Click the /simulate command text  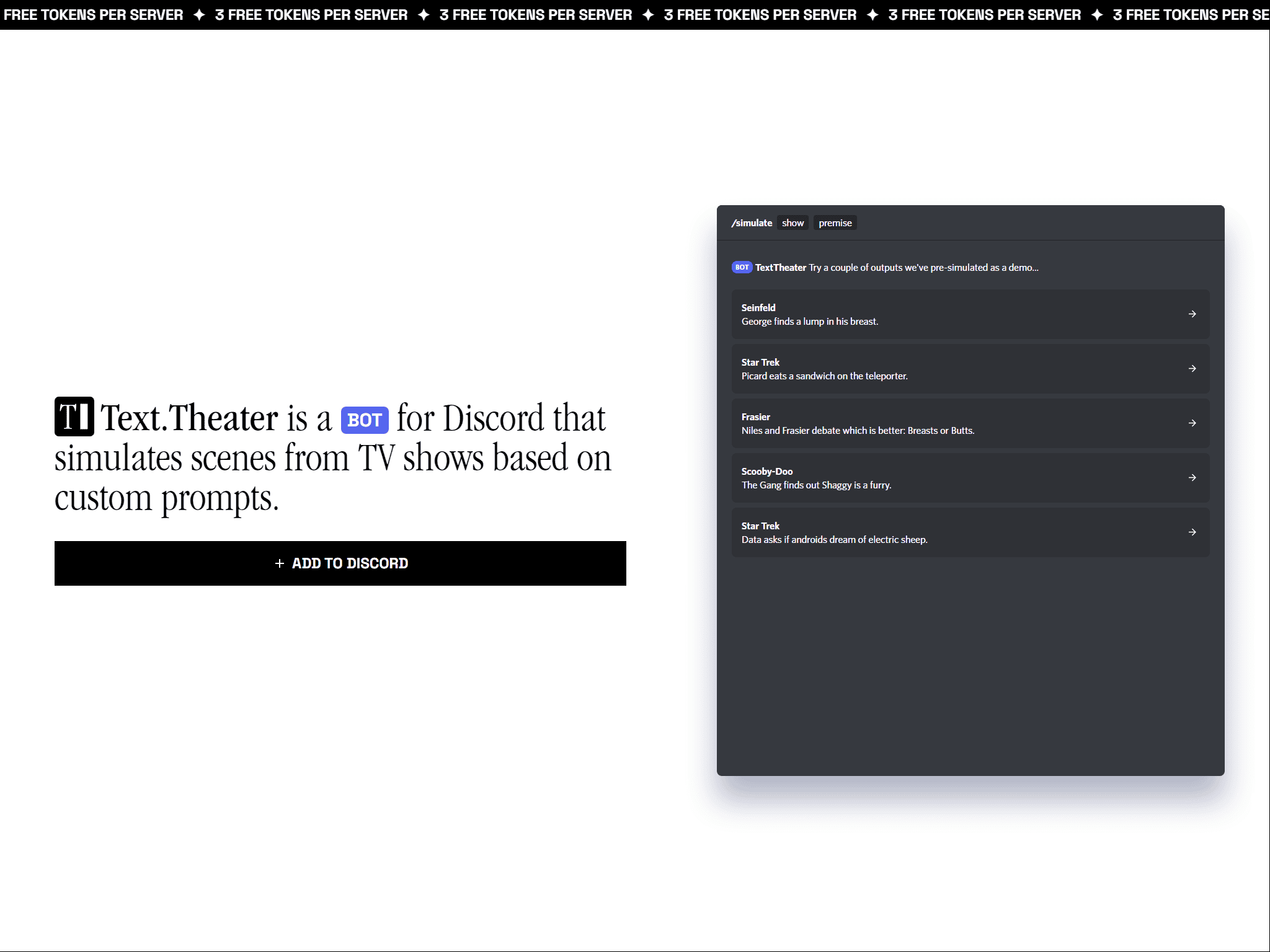752,223
